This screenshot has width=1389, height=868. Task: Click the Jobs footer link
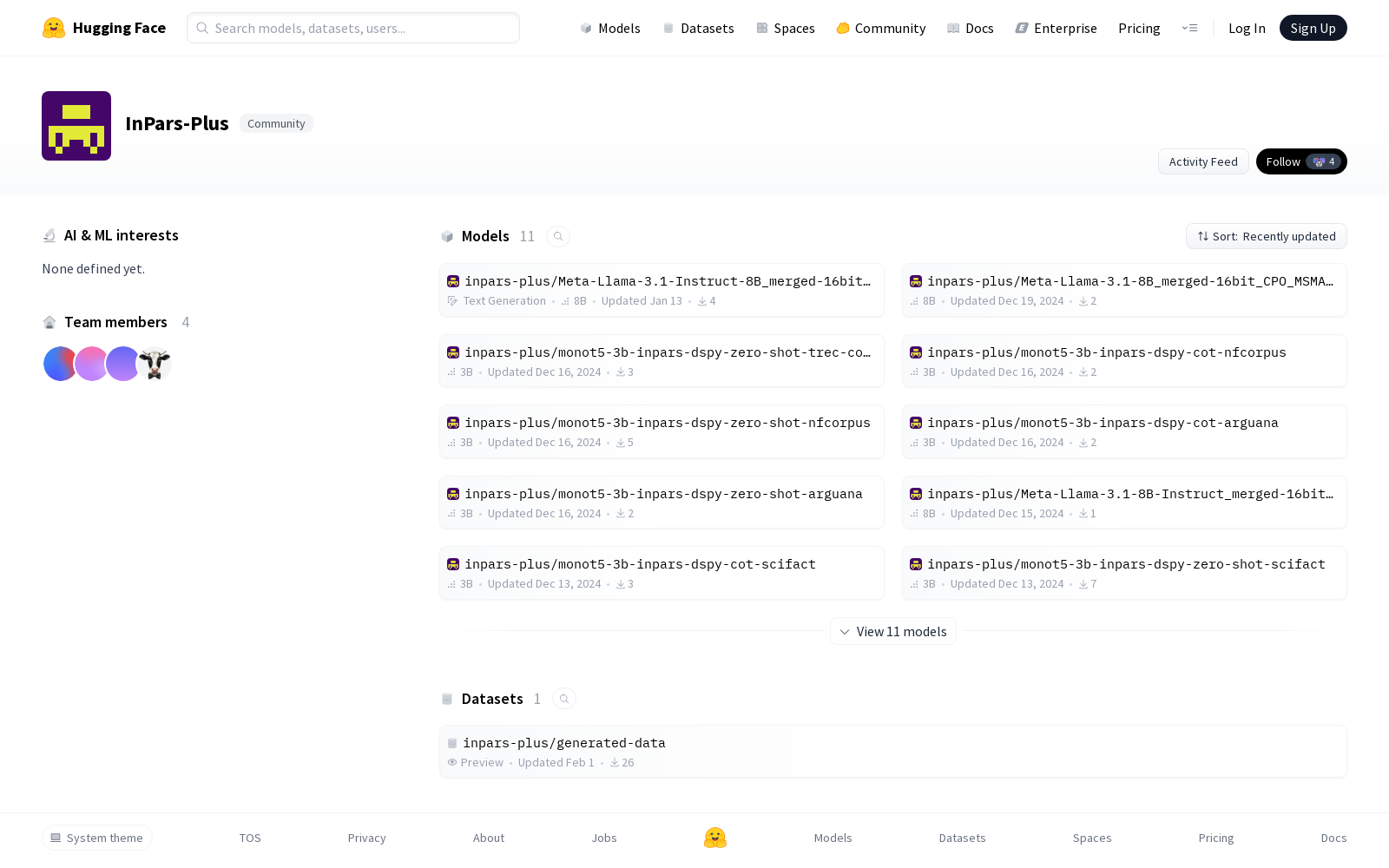[x=604, y=838]
